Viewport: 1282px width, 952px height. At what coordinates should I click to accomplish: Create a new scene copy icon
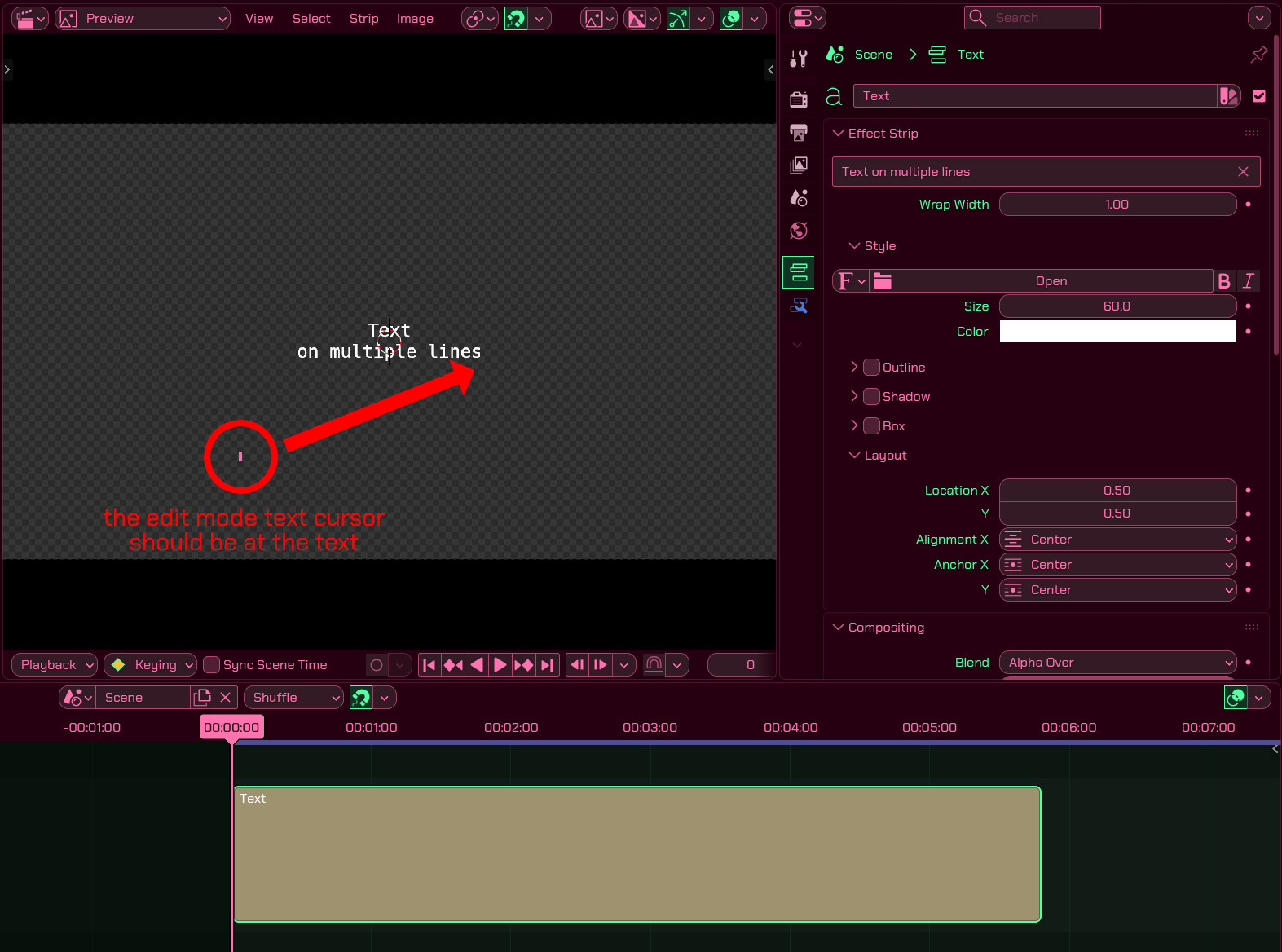pyautogui.click(x=202, y=698)
